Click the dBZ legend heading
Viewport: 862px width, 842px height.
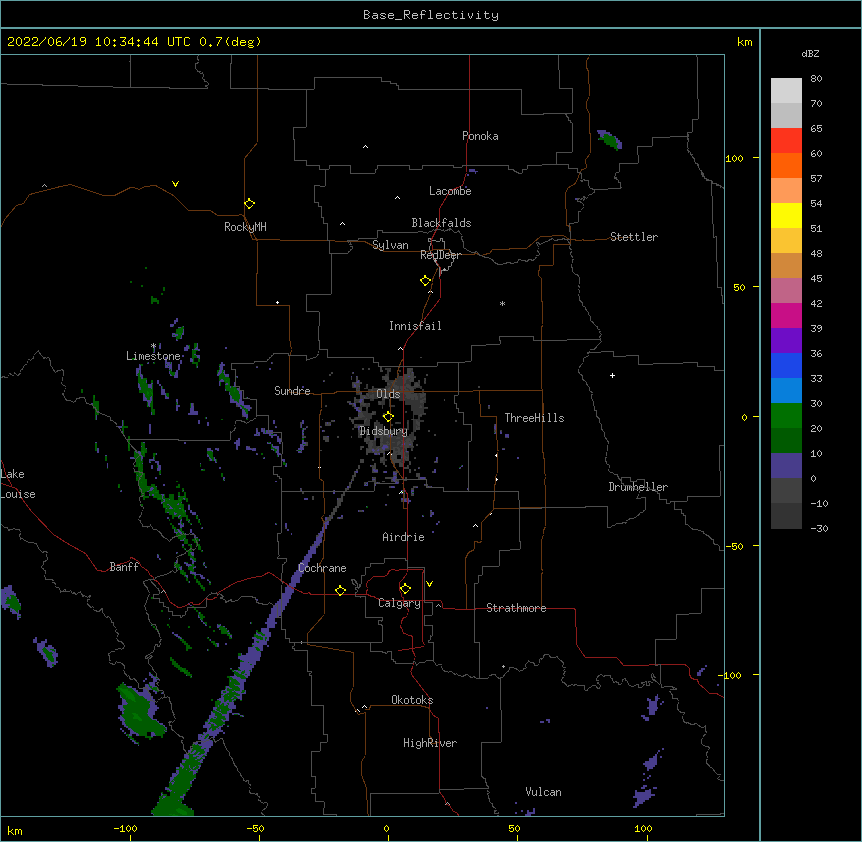(x=810, y=54)
